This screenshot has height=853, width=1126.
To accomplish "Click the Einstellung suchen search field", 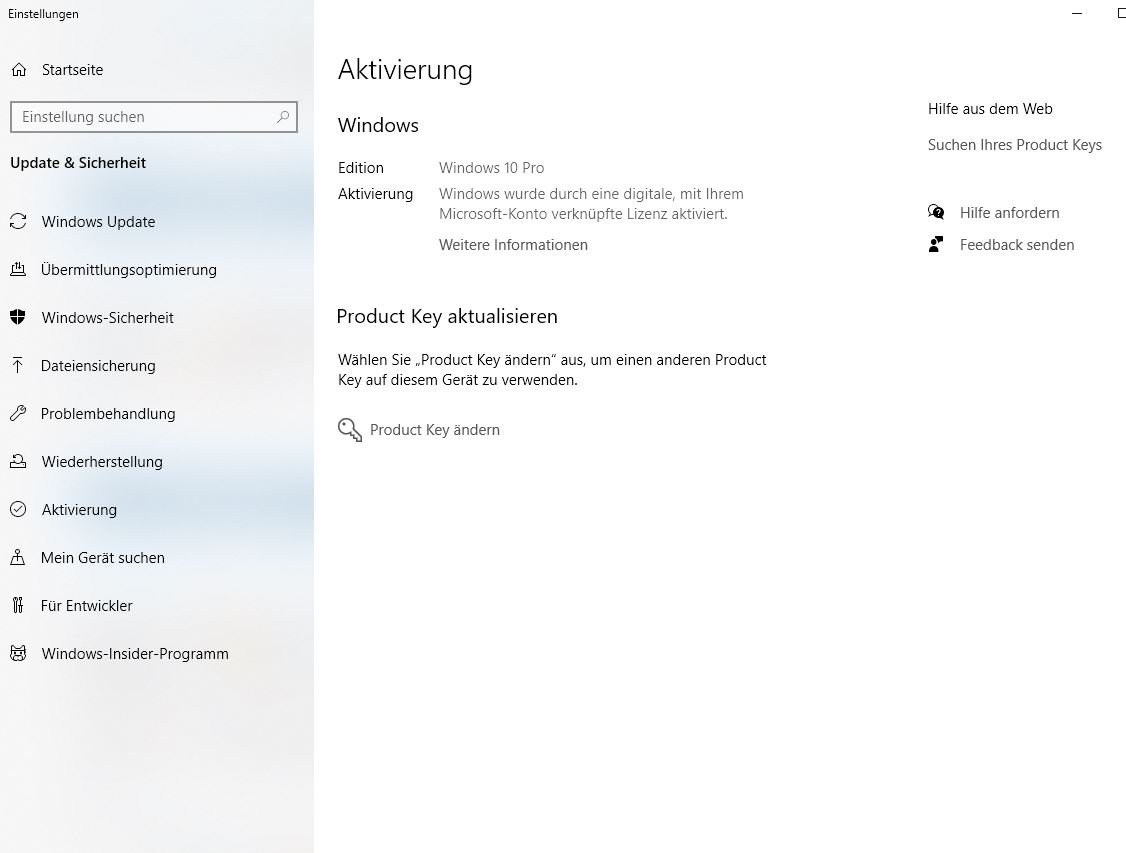I will (x=154, y=116).
